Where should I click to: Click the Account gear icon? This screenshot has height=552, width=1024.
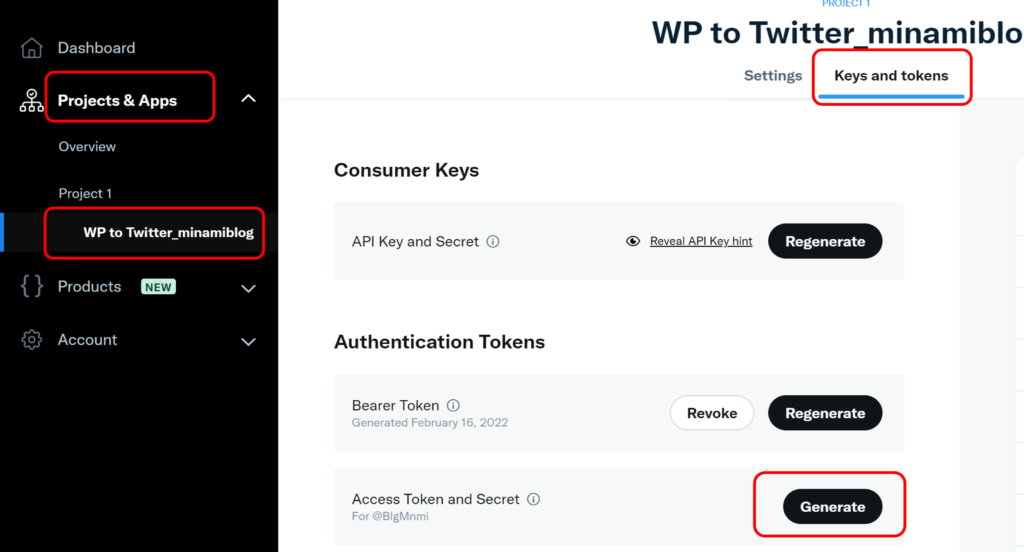coord(31,340)
